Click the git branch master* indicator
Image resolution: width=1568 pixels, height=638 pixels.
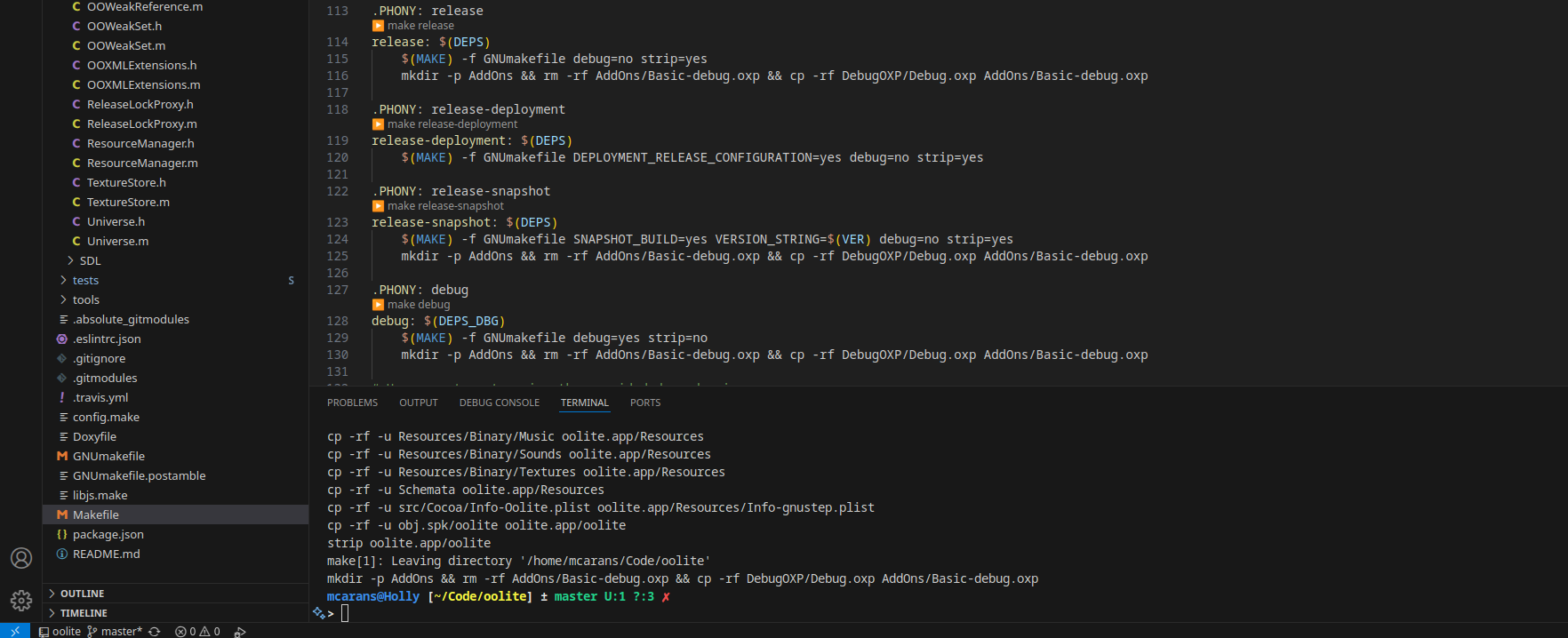point(115,631)
